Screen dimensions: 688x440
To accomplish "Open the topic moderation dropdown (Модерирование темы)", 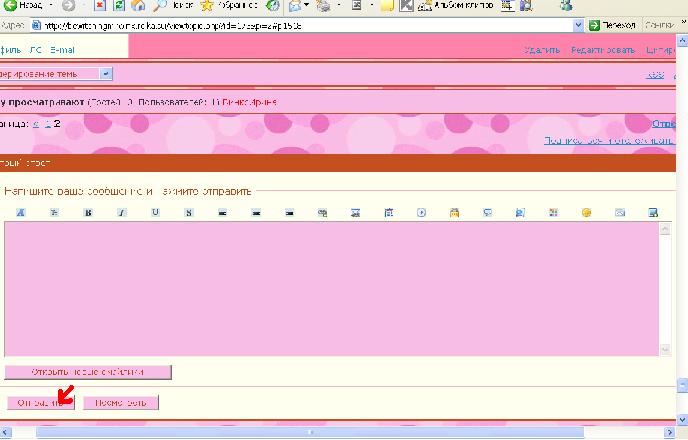I will 56,74.
